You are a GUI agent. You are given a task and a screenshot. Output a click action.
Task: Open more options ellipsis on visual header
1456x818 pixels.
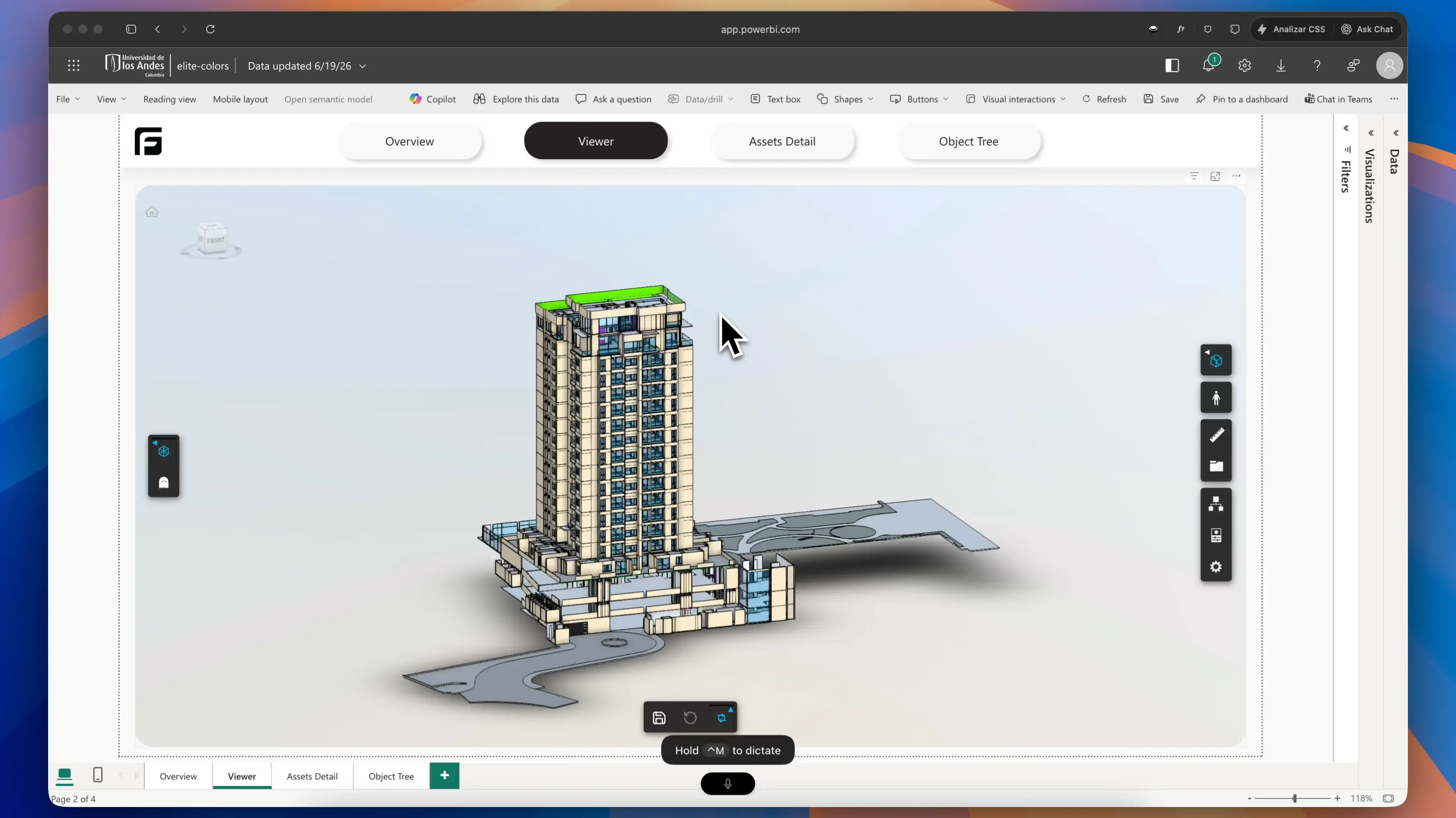click(x=1237, y=176)
